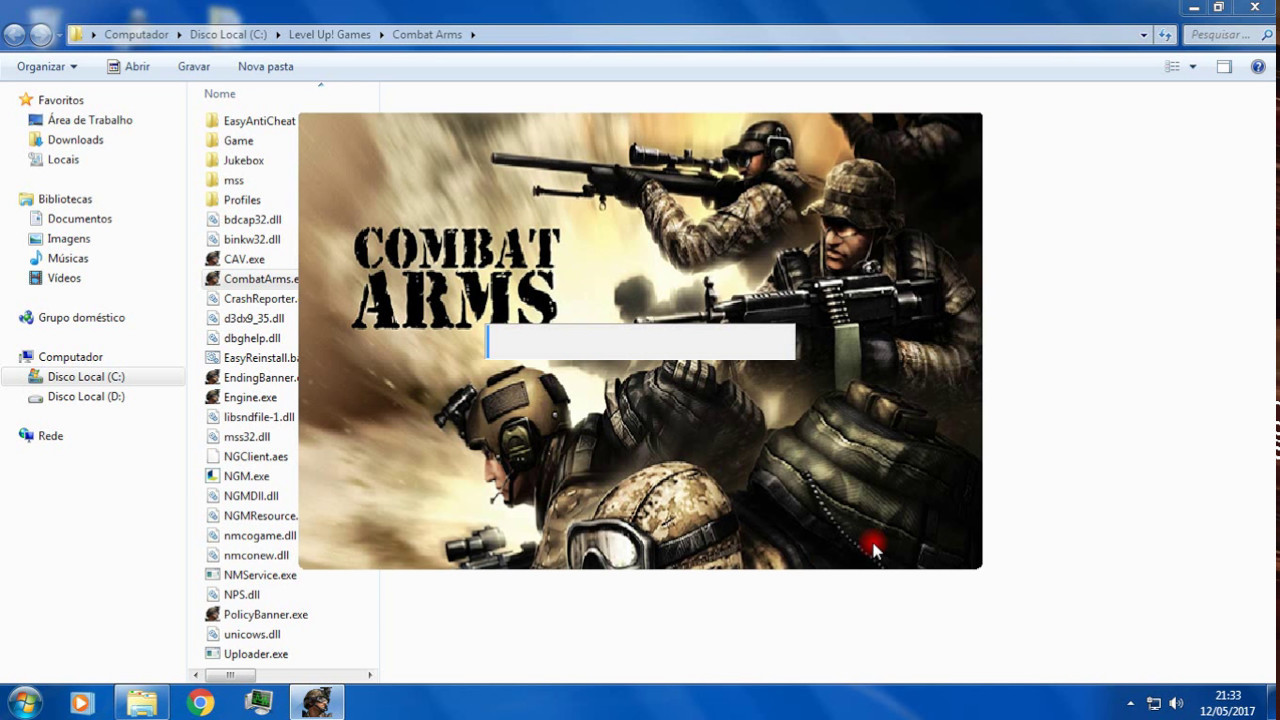
Task: Launch Google Chrome from taskbar
Action: pyautogui.click(x=200, y=703)
